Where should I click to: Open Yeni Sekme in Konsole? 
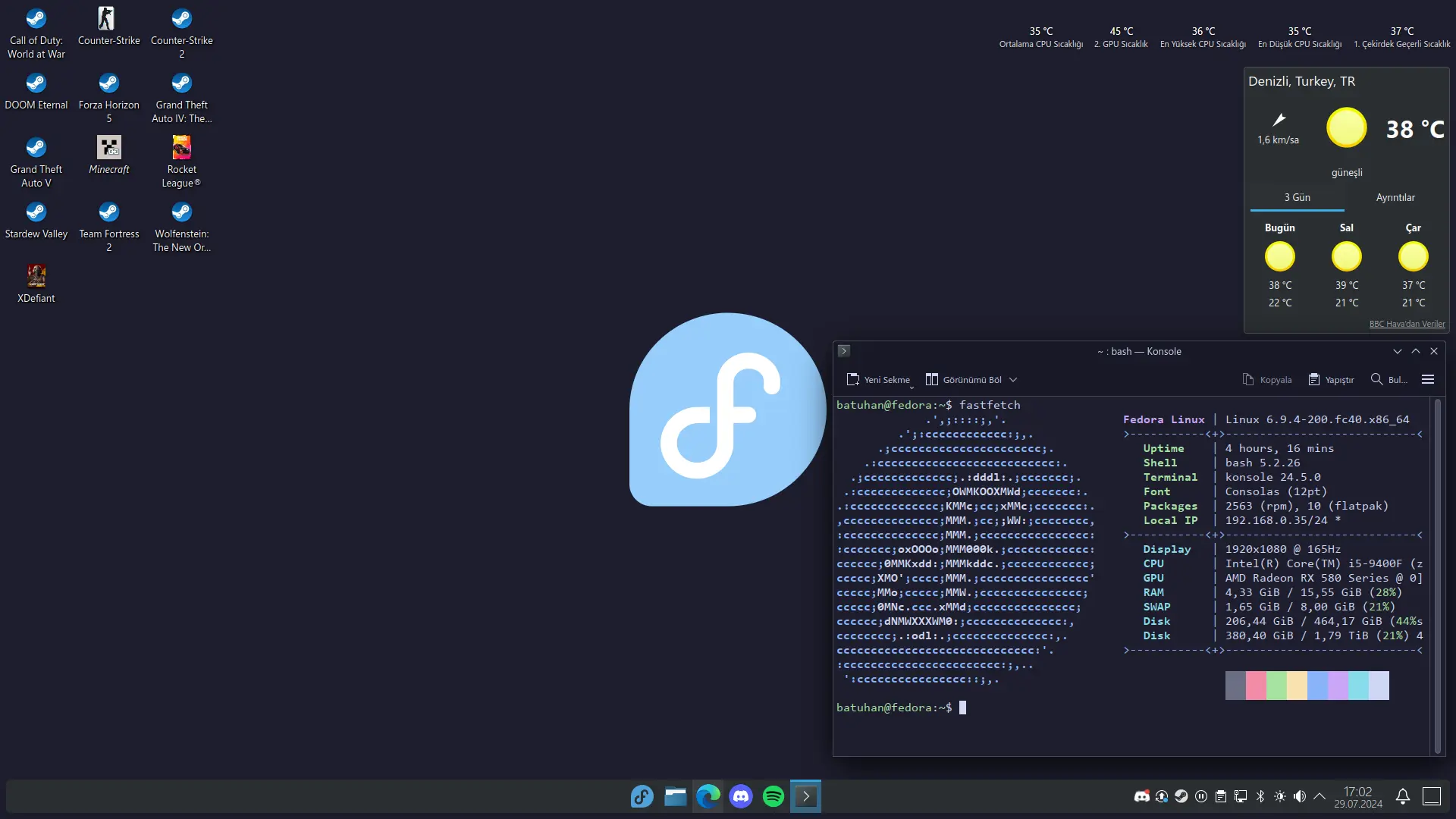coord(878,380)
